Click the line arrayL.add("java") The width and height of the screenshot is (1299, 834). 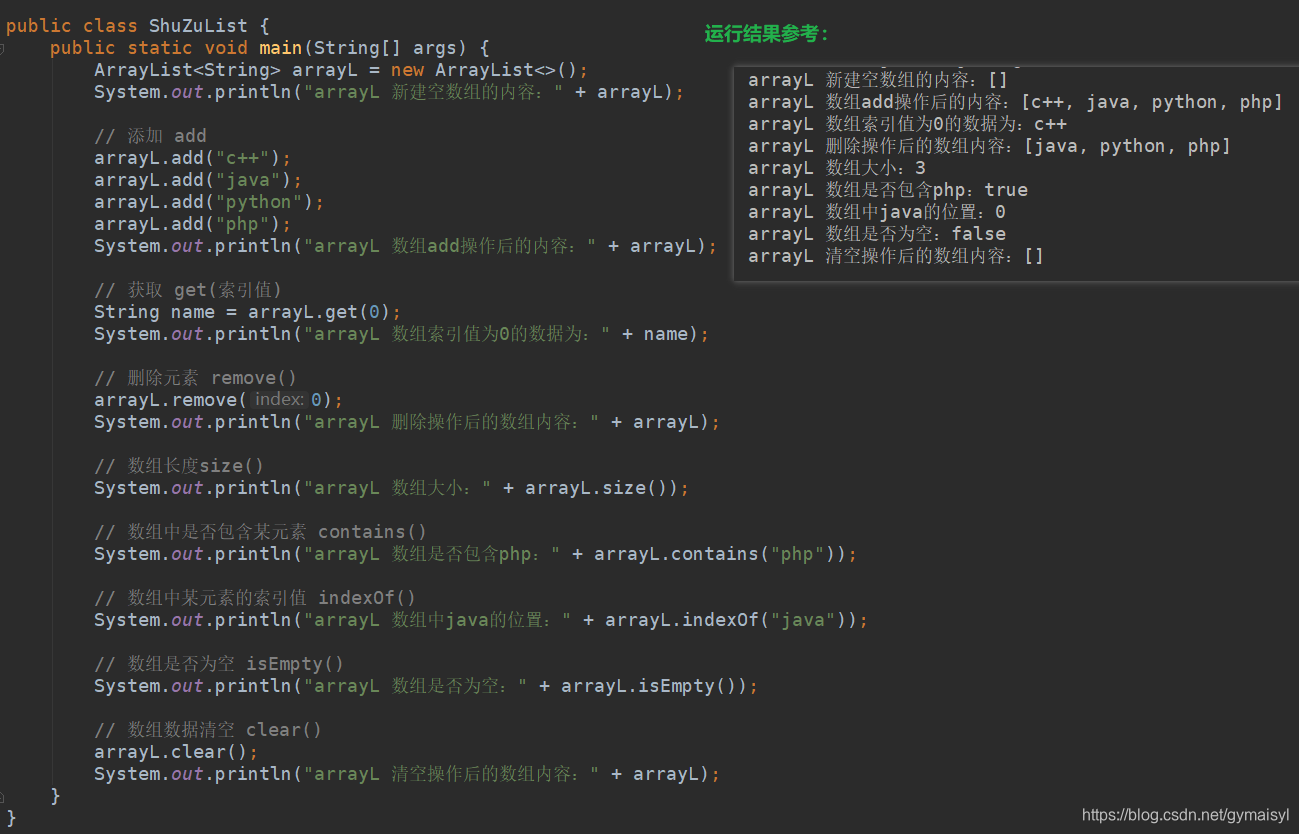(198, 180)
